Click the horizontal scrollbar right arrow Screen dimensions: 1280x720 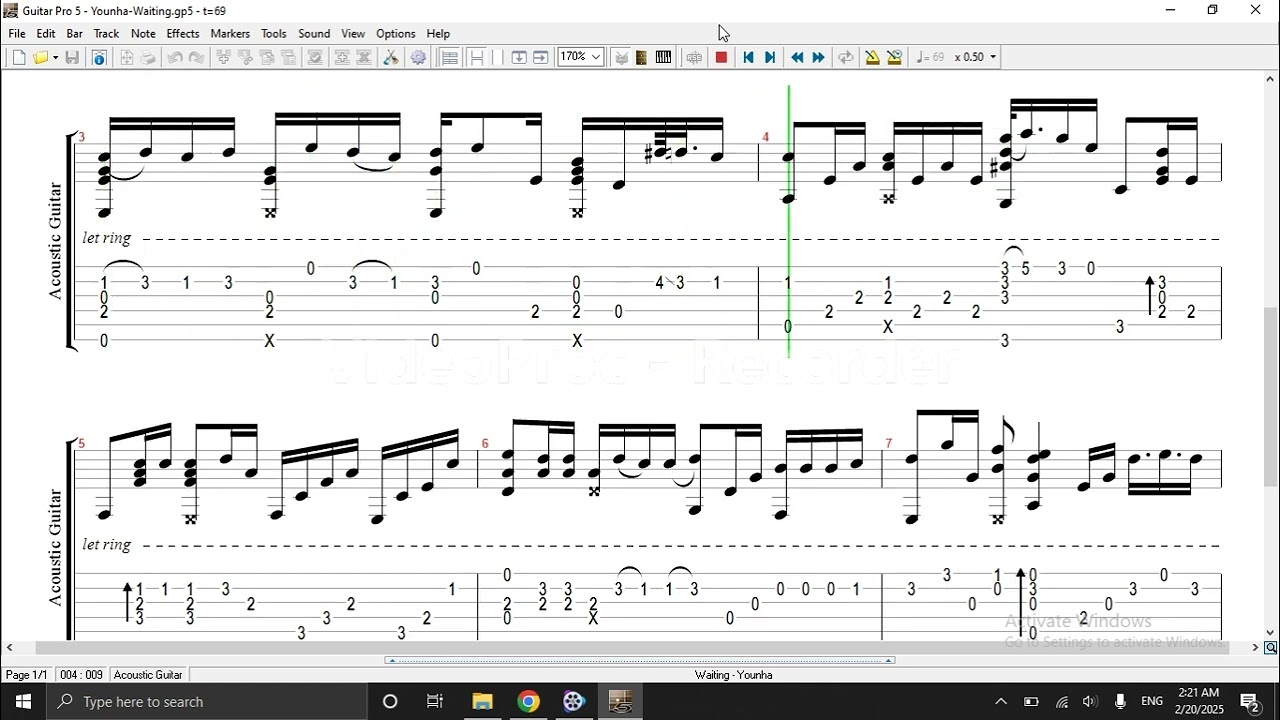point(1255,648)
